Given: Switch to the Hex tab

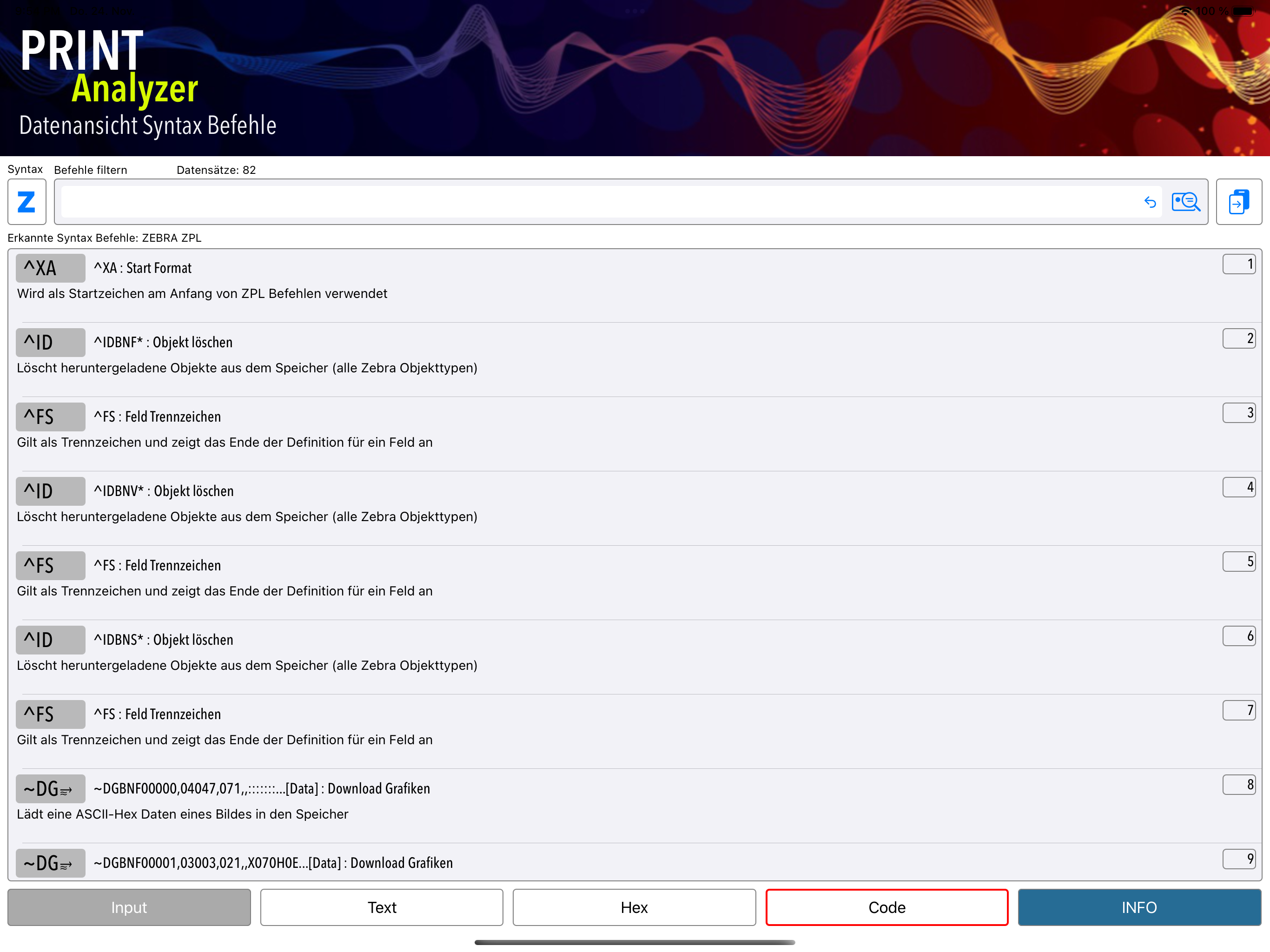Looking at the screenshot, I should coord(634,907).
